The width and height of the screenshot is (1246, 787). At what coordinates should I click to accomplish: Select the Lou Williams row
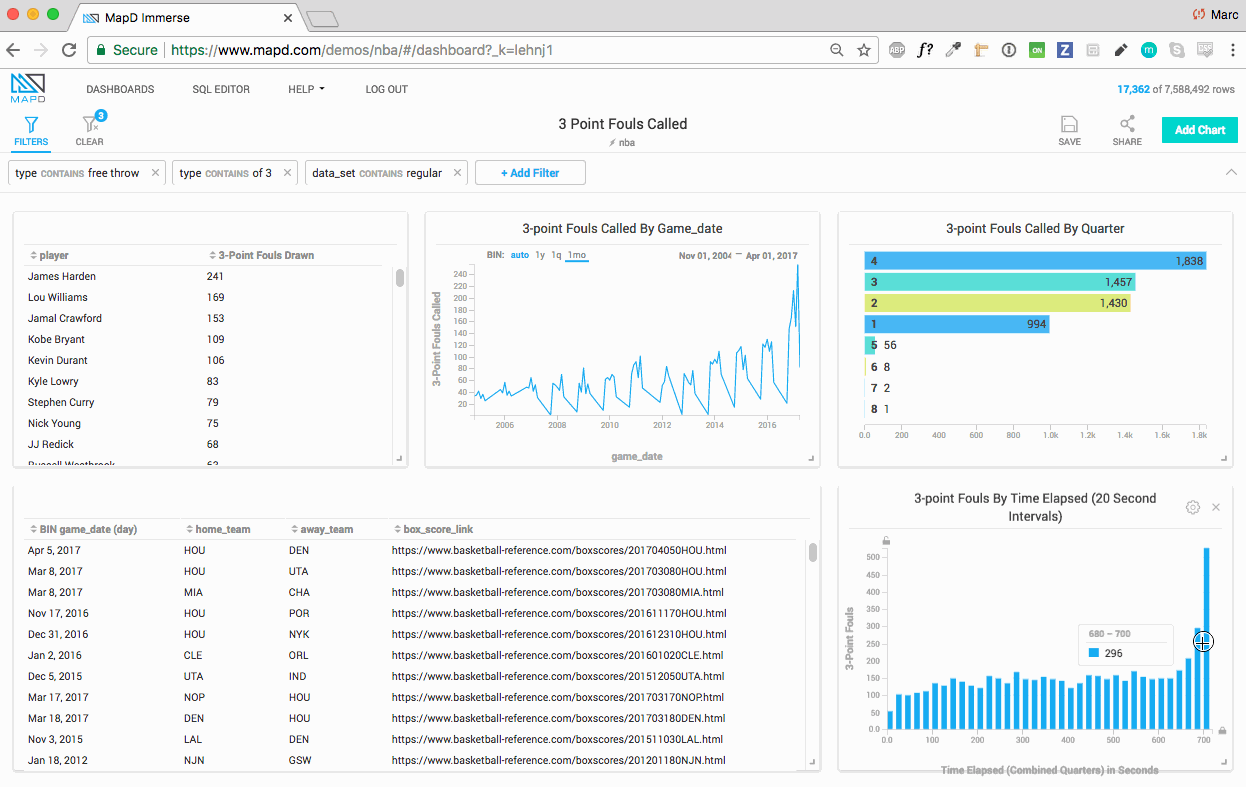(205, 297)
